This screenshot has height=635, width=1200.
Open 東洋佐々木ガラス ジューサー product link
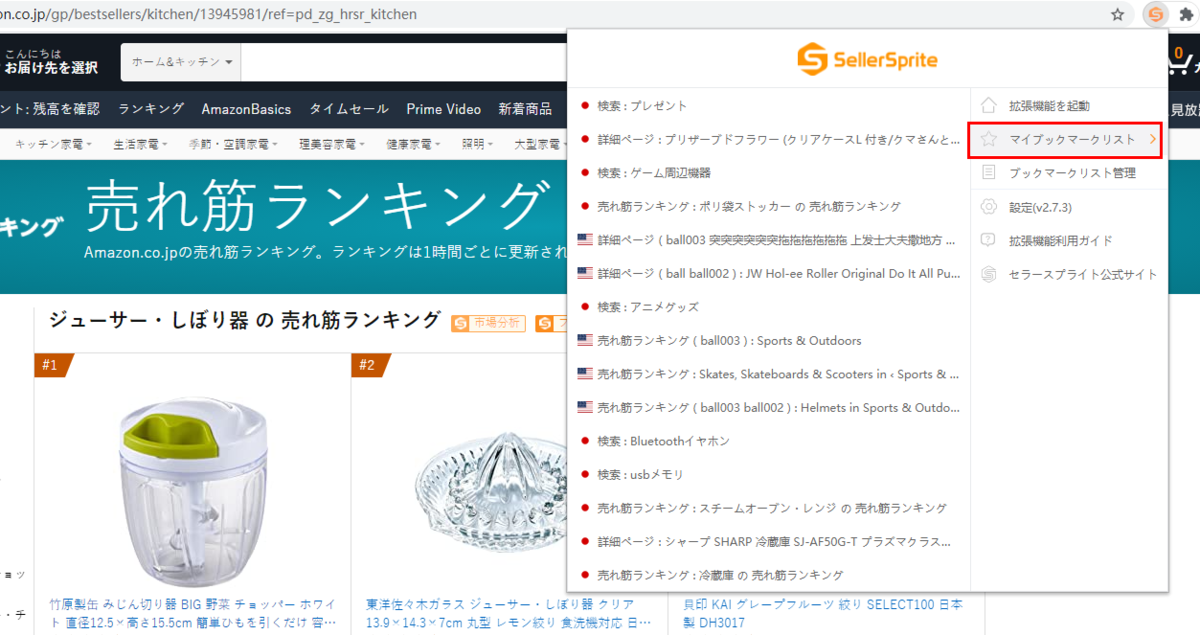pyautogui.click(x=507, y=613)
